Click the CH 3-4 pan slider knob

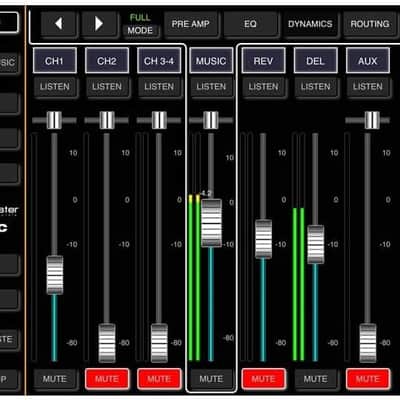(159, 120)
